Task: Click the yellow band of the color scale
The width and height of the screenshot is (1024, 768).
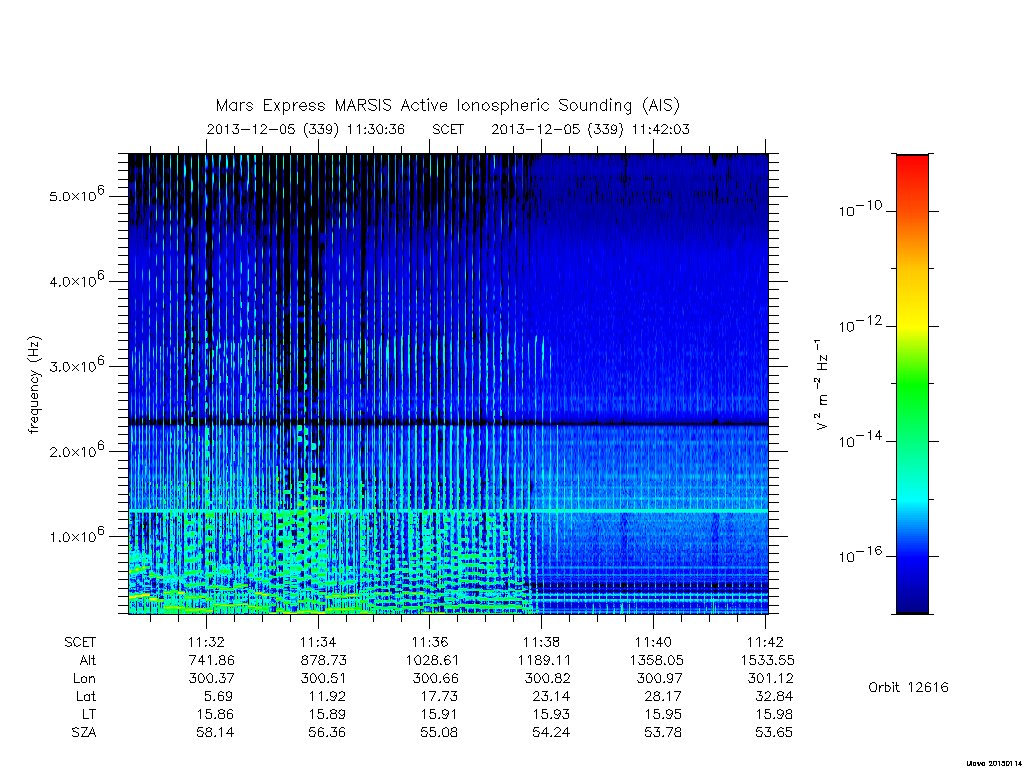Action: pyautogui.click(x=912, y=320)
